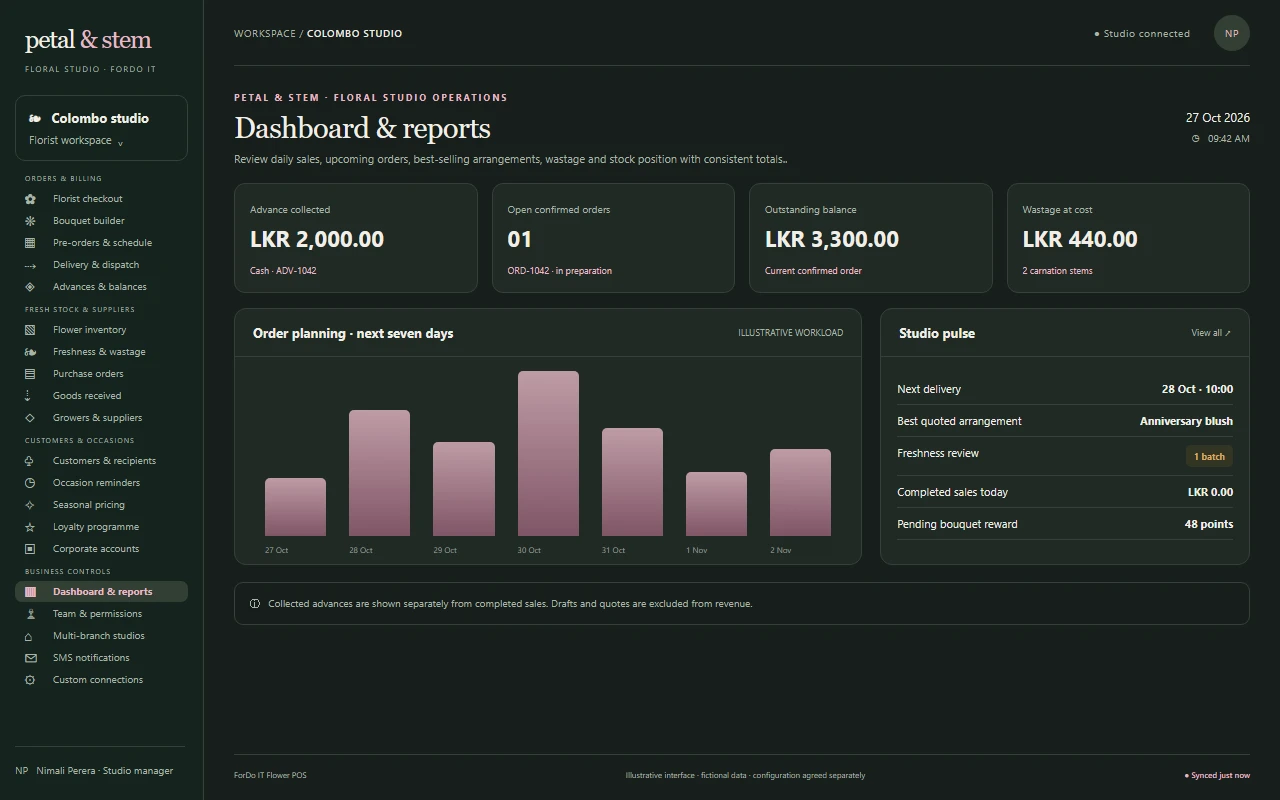Click the Seasonal pricing icon
Image resolution: width=1280 pixels, height=800 pixels.
[30, 505]
